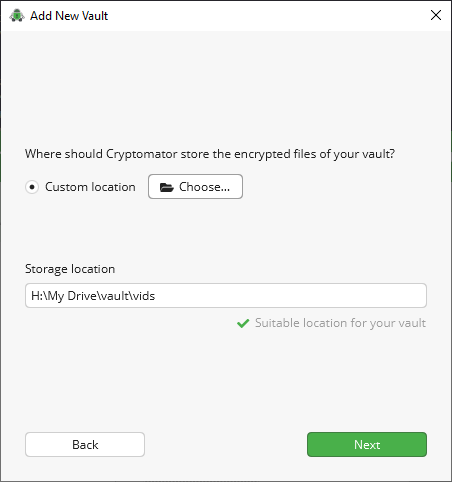Select the Custom location radio button

[32, 187]
